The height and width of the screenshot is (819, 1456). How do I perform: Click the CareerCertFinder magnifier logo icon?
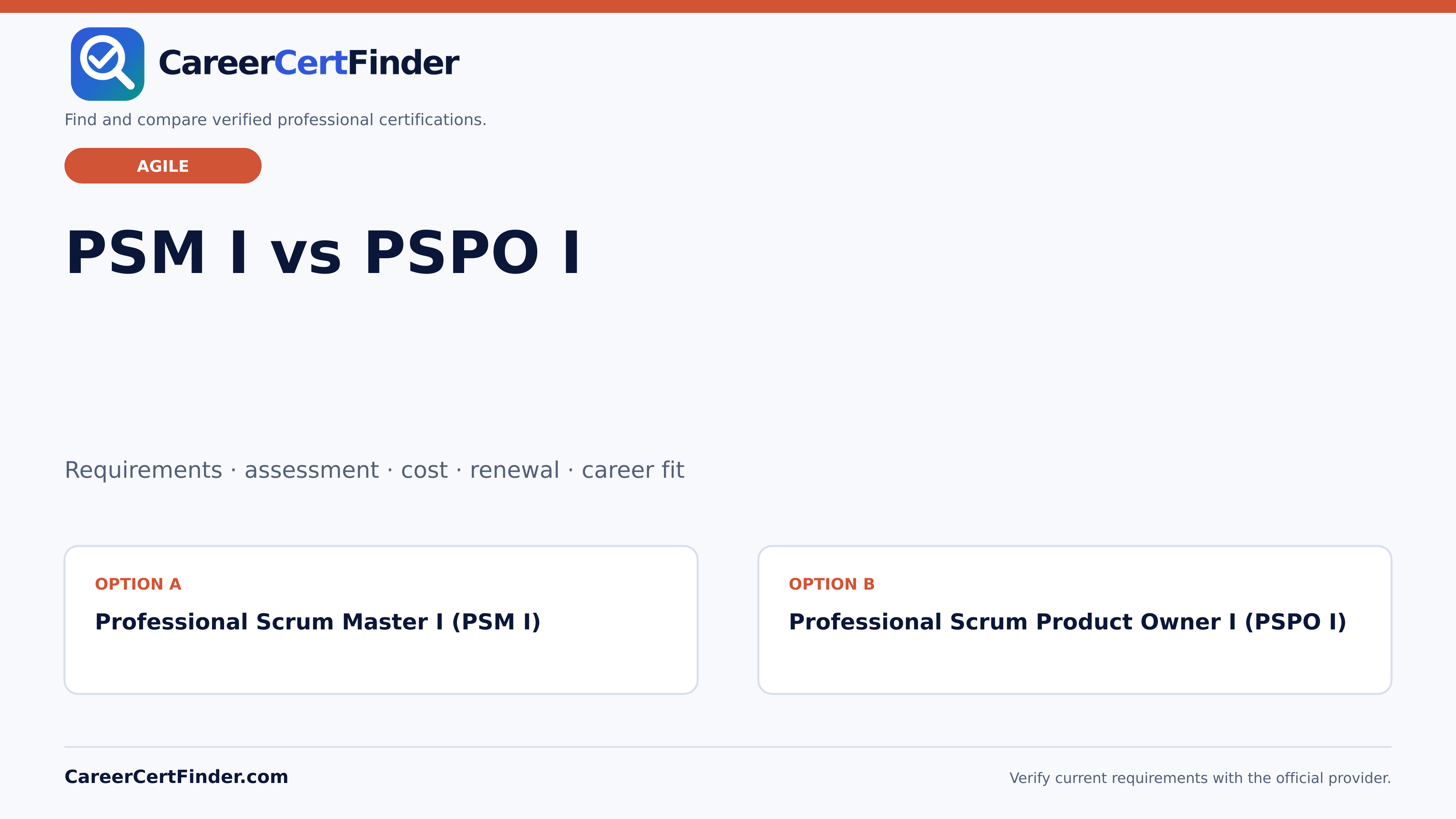[x=107, y=64]
